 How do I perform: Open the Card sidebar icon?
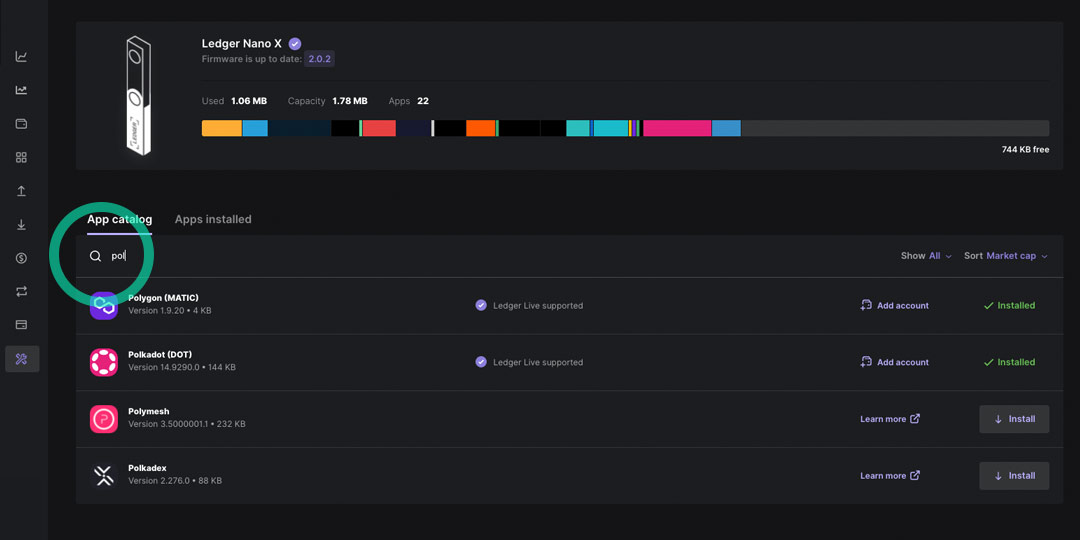(21, 324)
